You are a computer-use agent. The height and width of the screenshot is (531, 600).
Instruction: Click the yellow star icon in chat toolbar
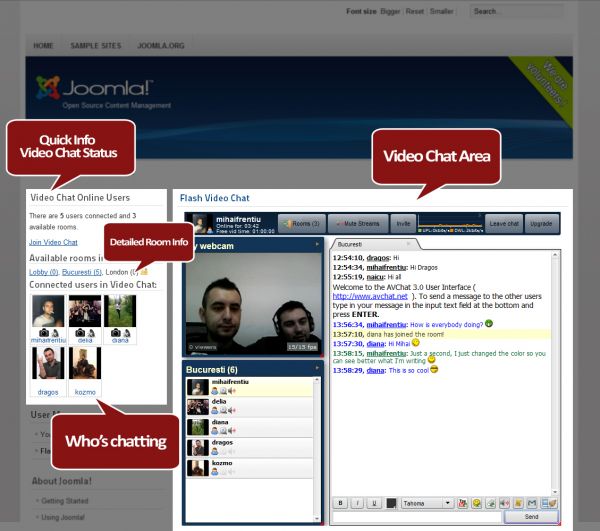tap(518, 503)
